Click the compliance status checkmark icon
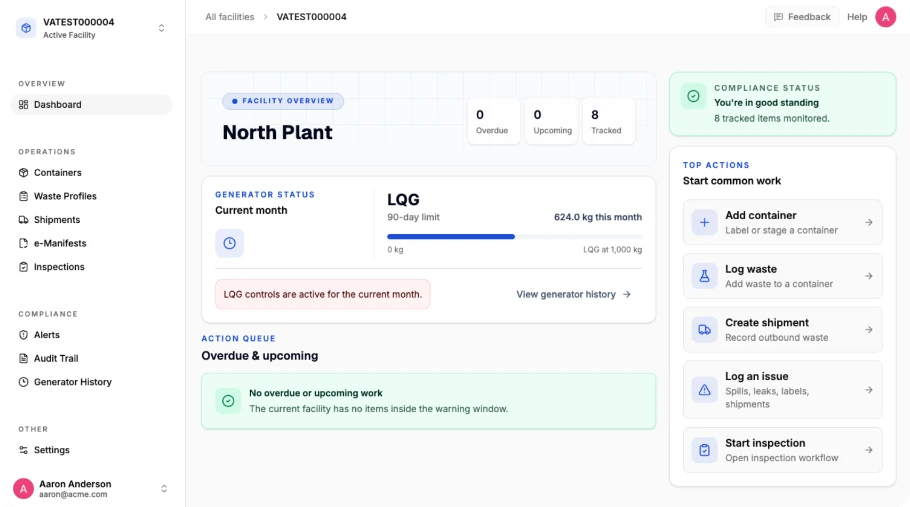This screenshot has height=507, width=910. coord(693,96)
